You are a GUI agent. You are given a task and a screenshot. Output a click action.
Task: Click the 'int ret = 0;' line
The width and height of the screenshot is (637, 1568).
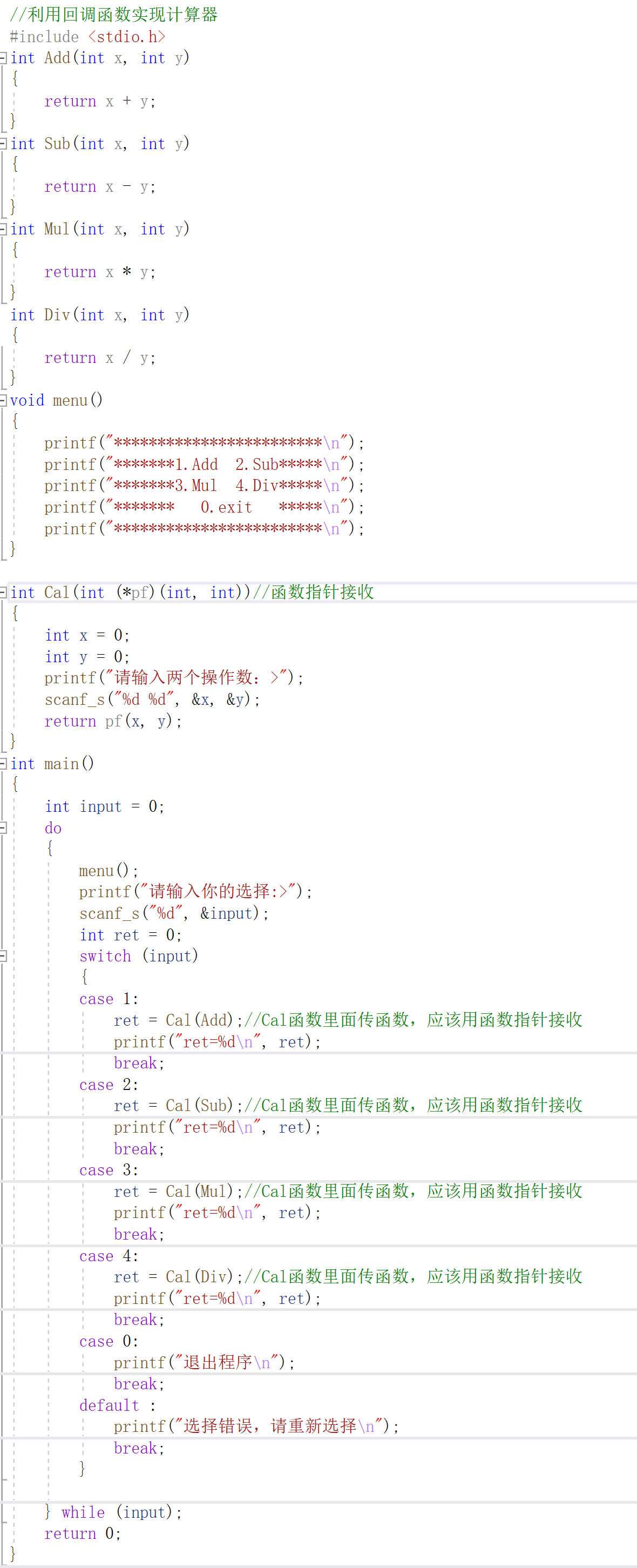(x=131, y=935)
